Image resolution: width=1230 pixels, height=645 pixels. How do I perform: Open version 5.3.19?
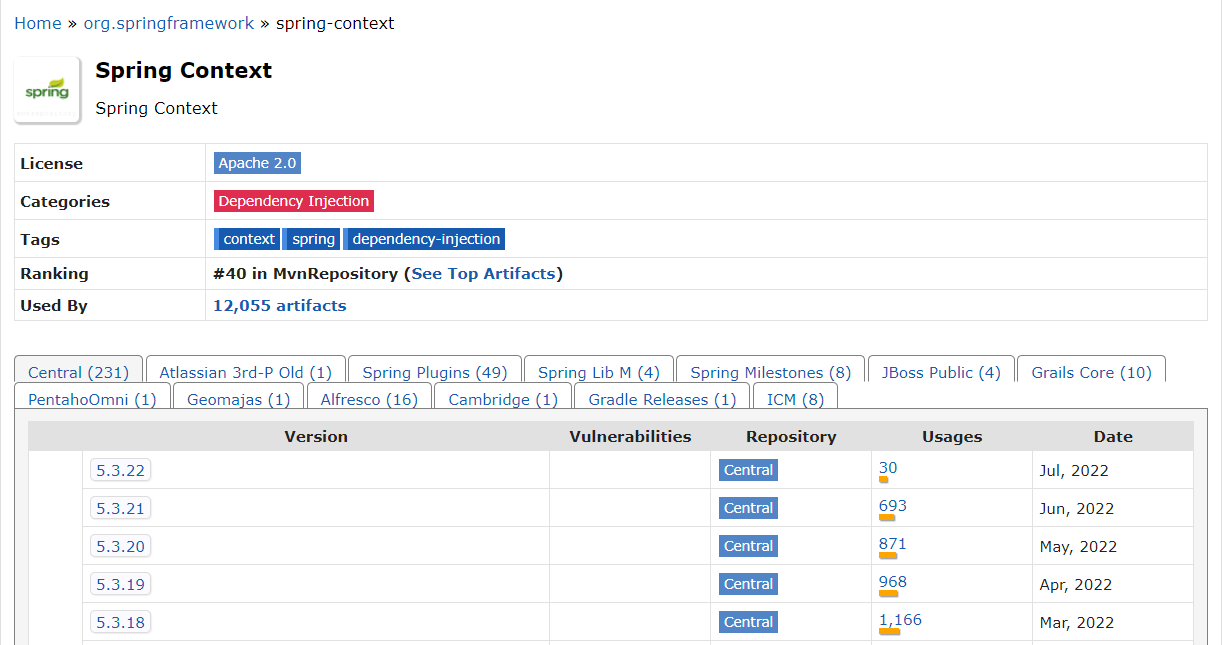click(120, 584)
